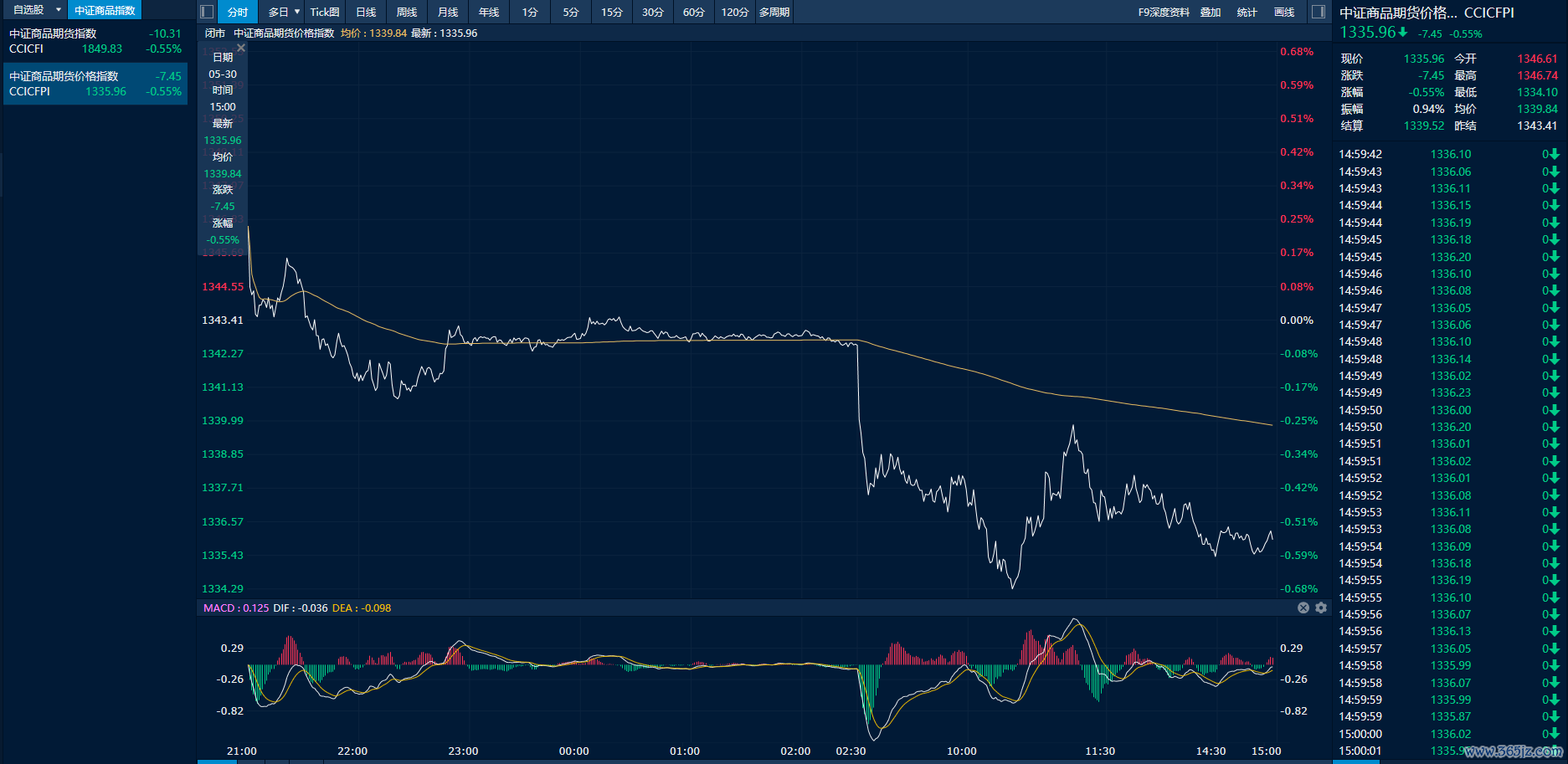Open the 画线 drawing tool
This screenshot has height=764, width=1568.
[x=1284, y=12]
